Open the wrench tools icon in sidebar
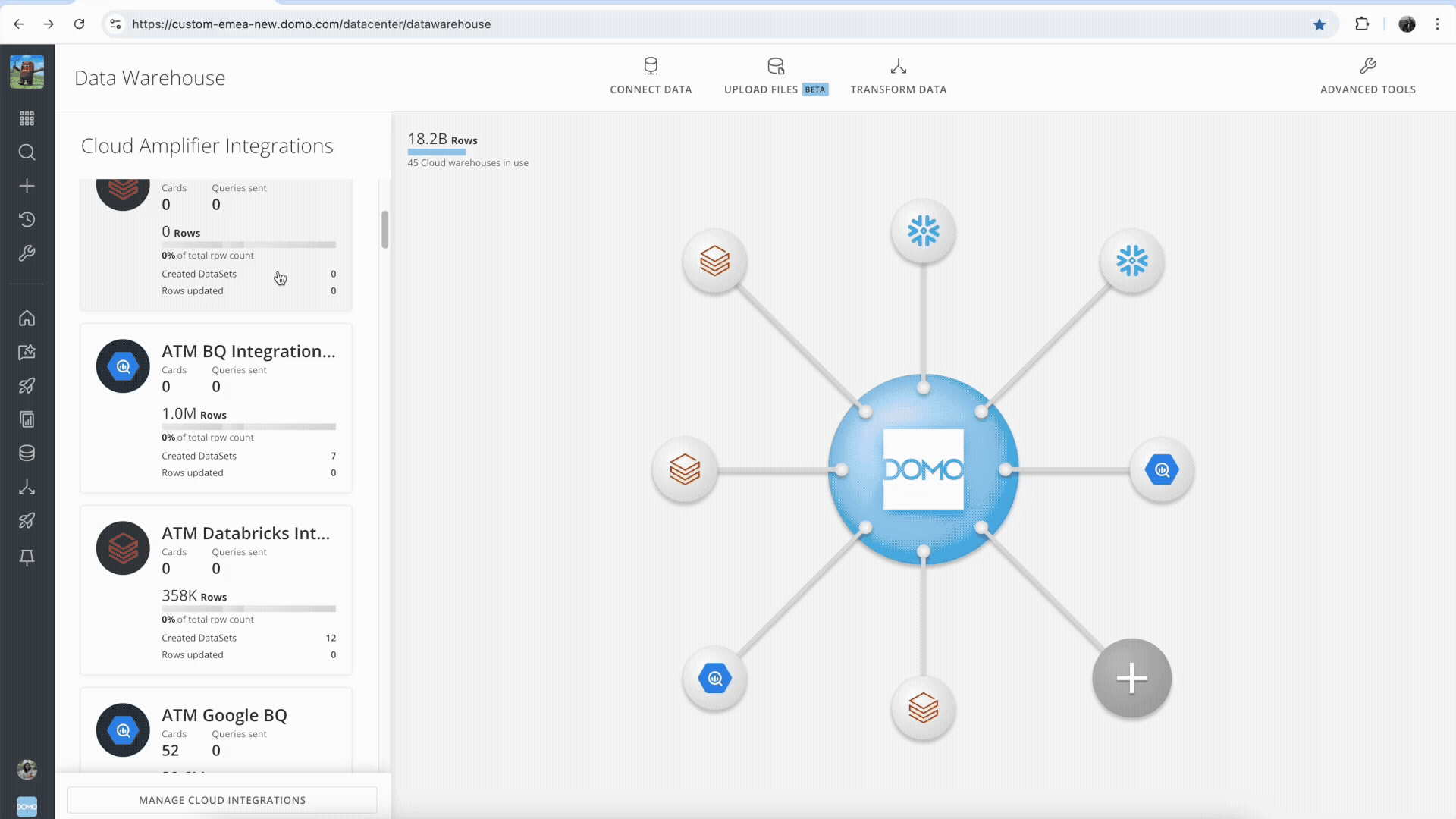Screen dimensions: 1456x819 click(27, 253)
